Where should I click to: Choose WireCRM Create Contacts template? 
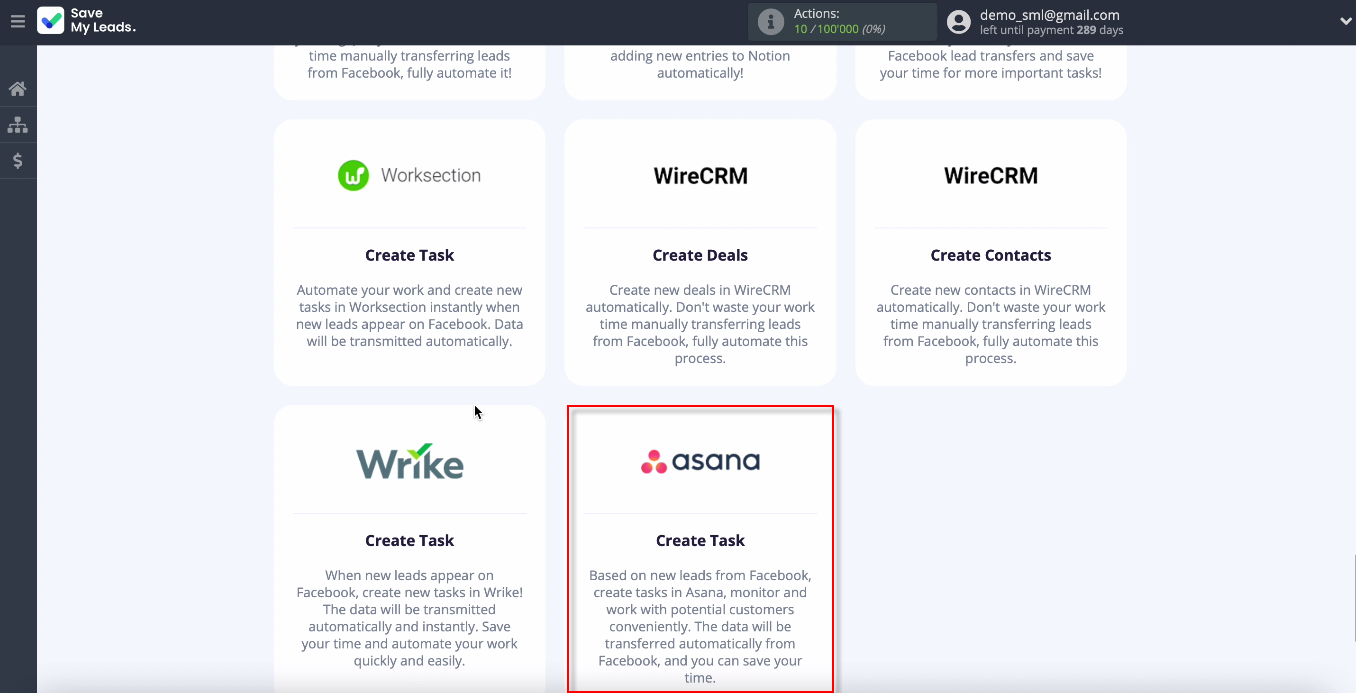pyautogui.click(x=990, y=255)
